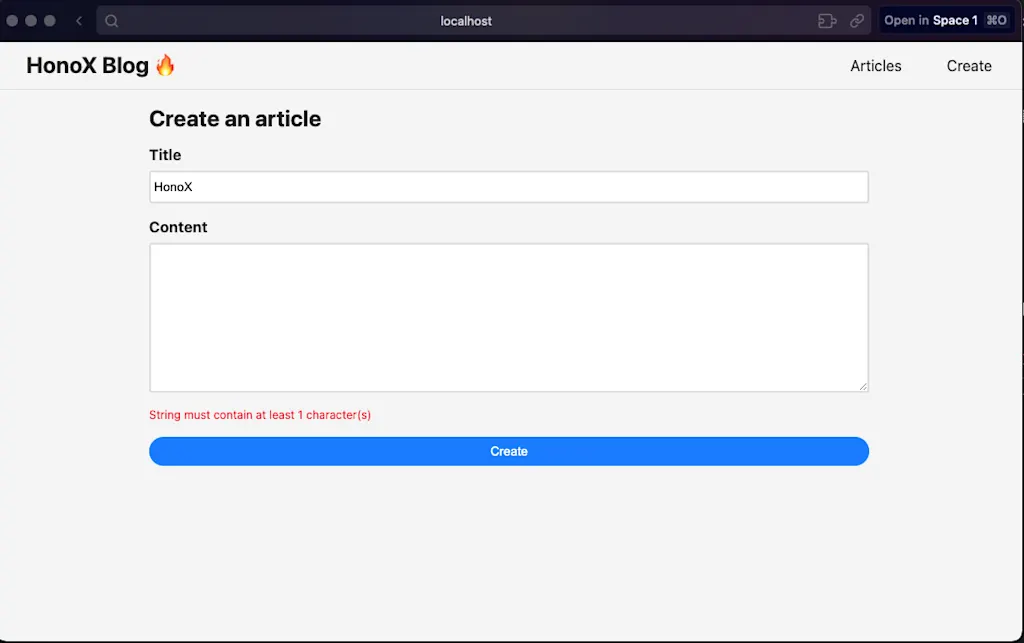Viewport: 1024px width, 643px height.
Task: Click the search magnifier icon in address bar
Action: coord(112,21)
